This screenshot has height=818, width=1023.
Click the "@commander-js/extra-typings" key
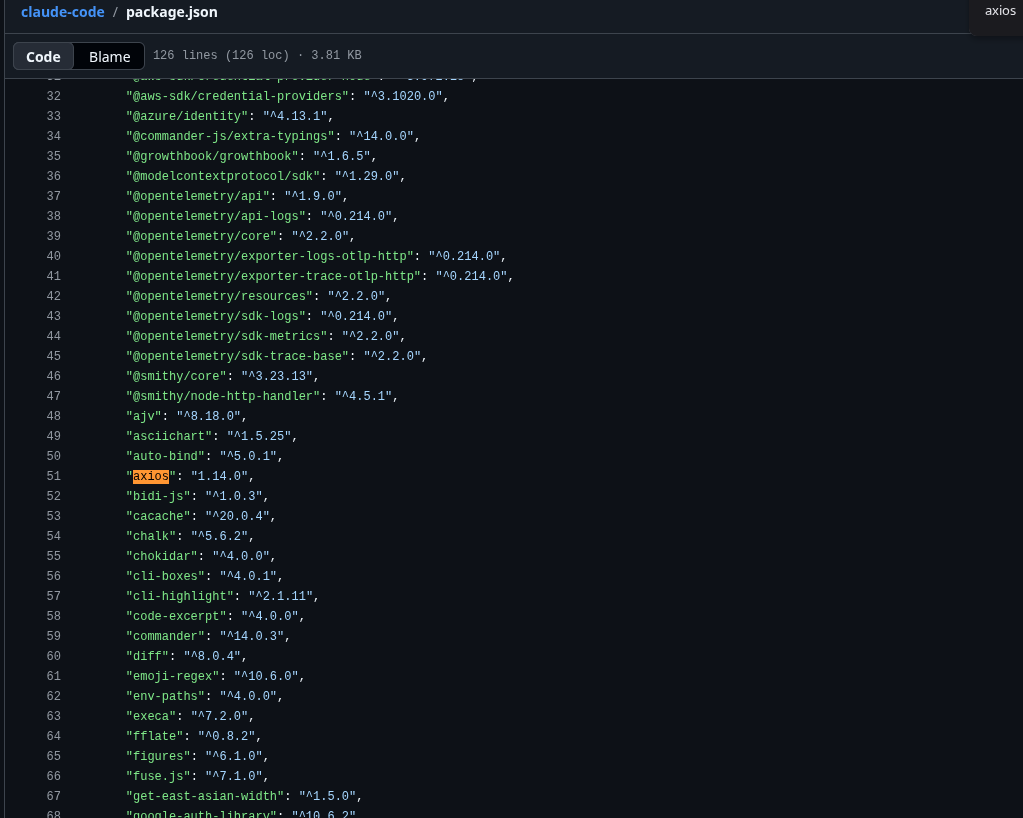click(x=230, y=136)
